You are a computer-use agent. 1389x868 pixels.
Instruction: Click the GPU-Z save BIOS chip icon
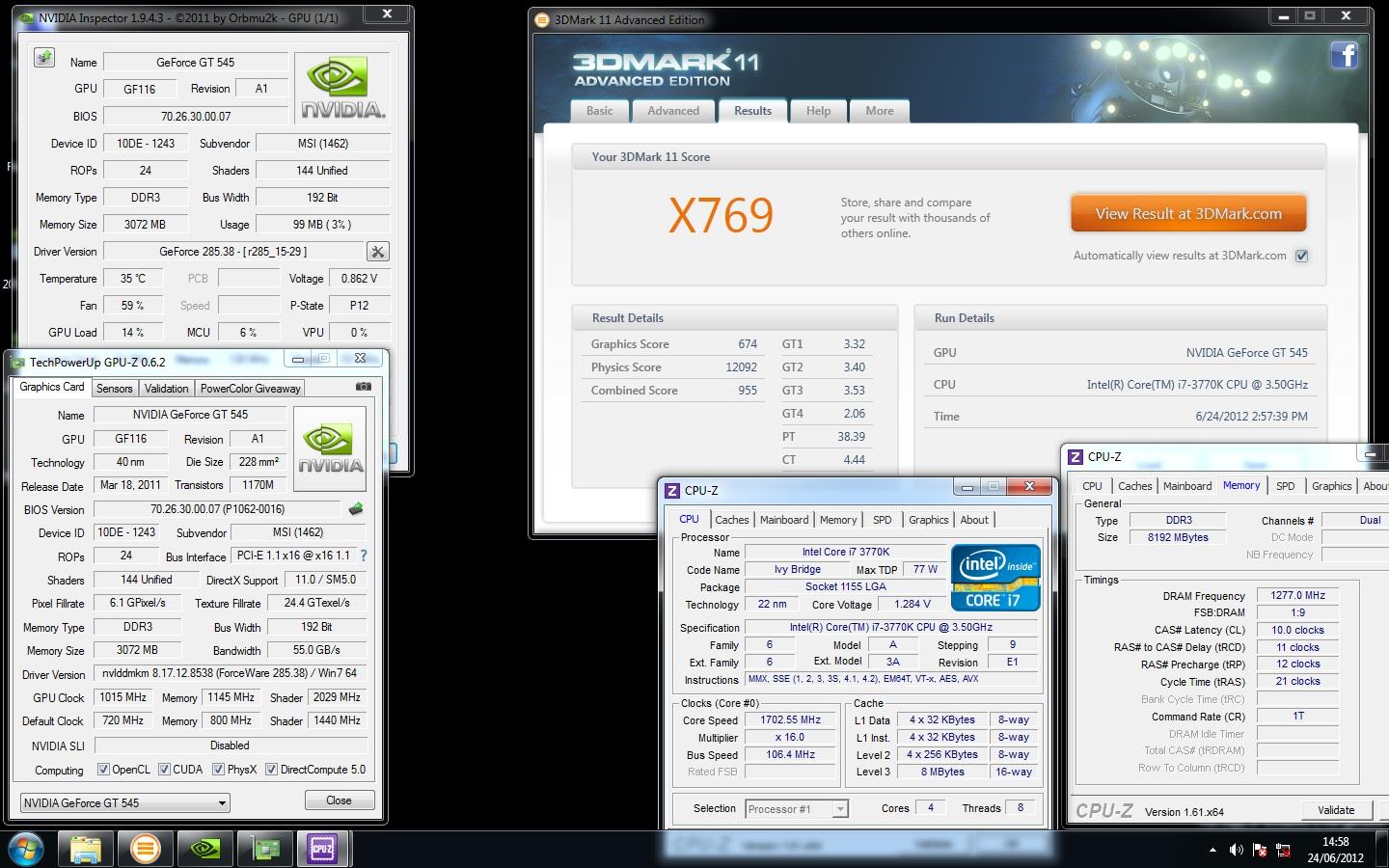[356, 509]
